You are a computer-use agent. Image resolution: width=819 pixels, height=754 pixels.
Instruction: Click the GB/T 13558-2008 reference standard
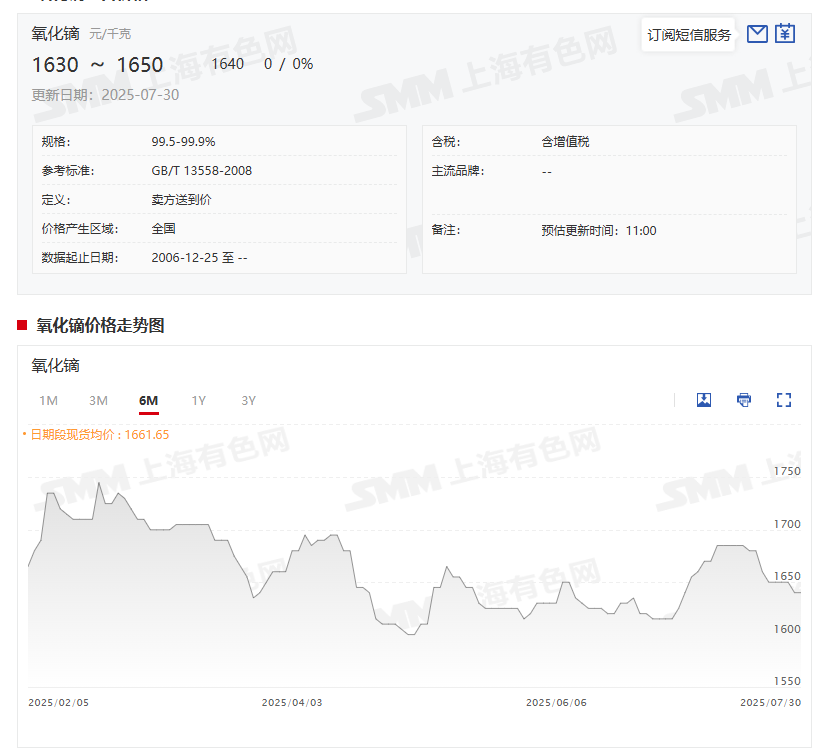point(202,171)
